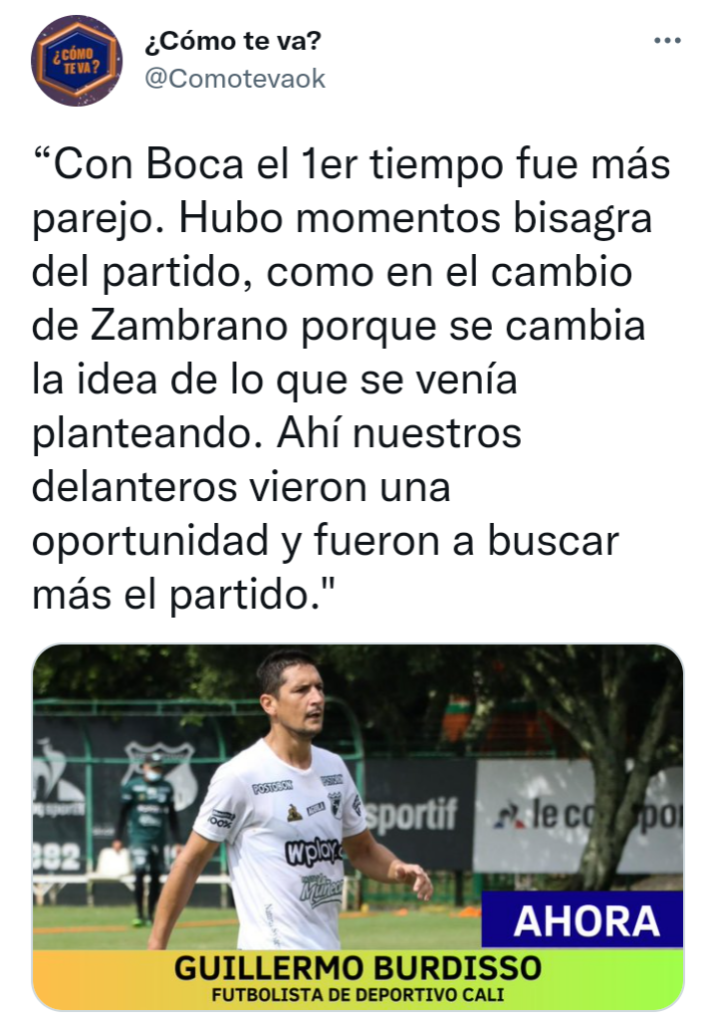716x1024 pixels.
Task: Click the Postobón logo on the jersey shoulder
Action: tap(272, 787)
